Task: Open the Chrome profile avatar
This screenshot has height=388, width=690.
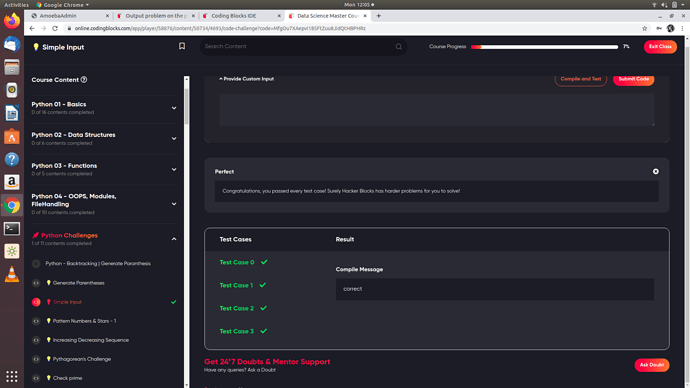Action: [670, 28]
